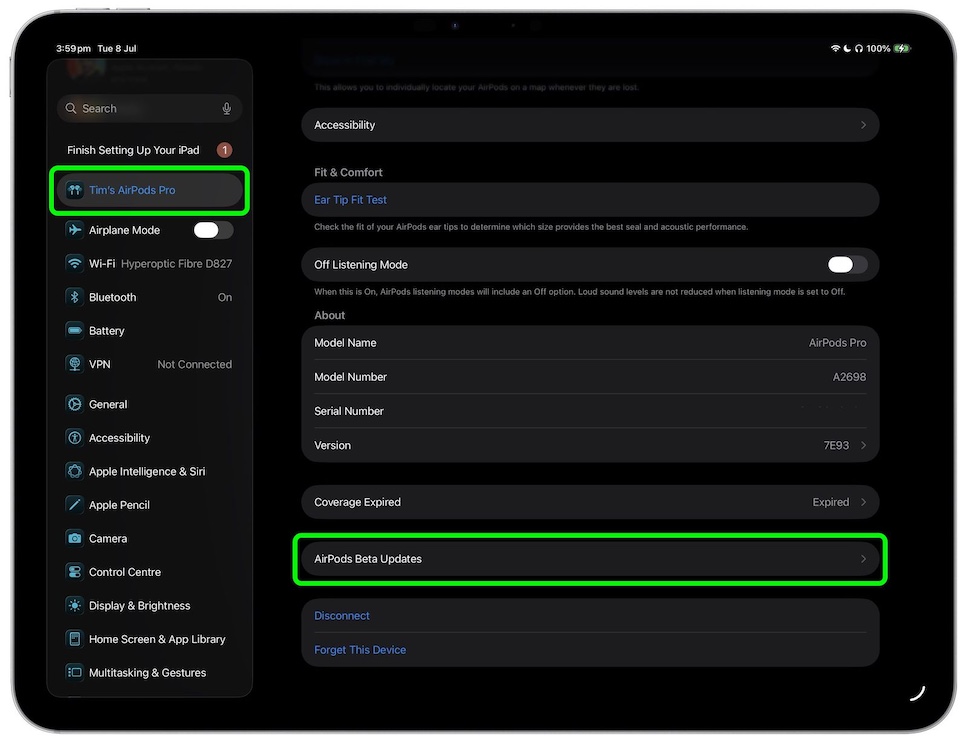The image size is (968, 742).
Task: Open Bluetooth settings via its icon
Action: [x=74, y=297]
